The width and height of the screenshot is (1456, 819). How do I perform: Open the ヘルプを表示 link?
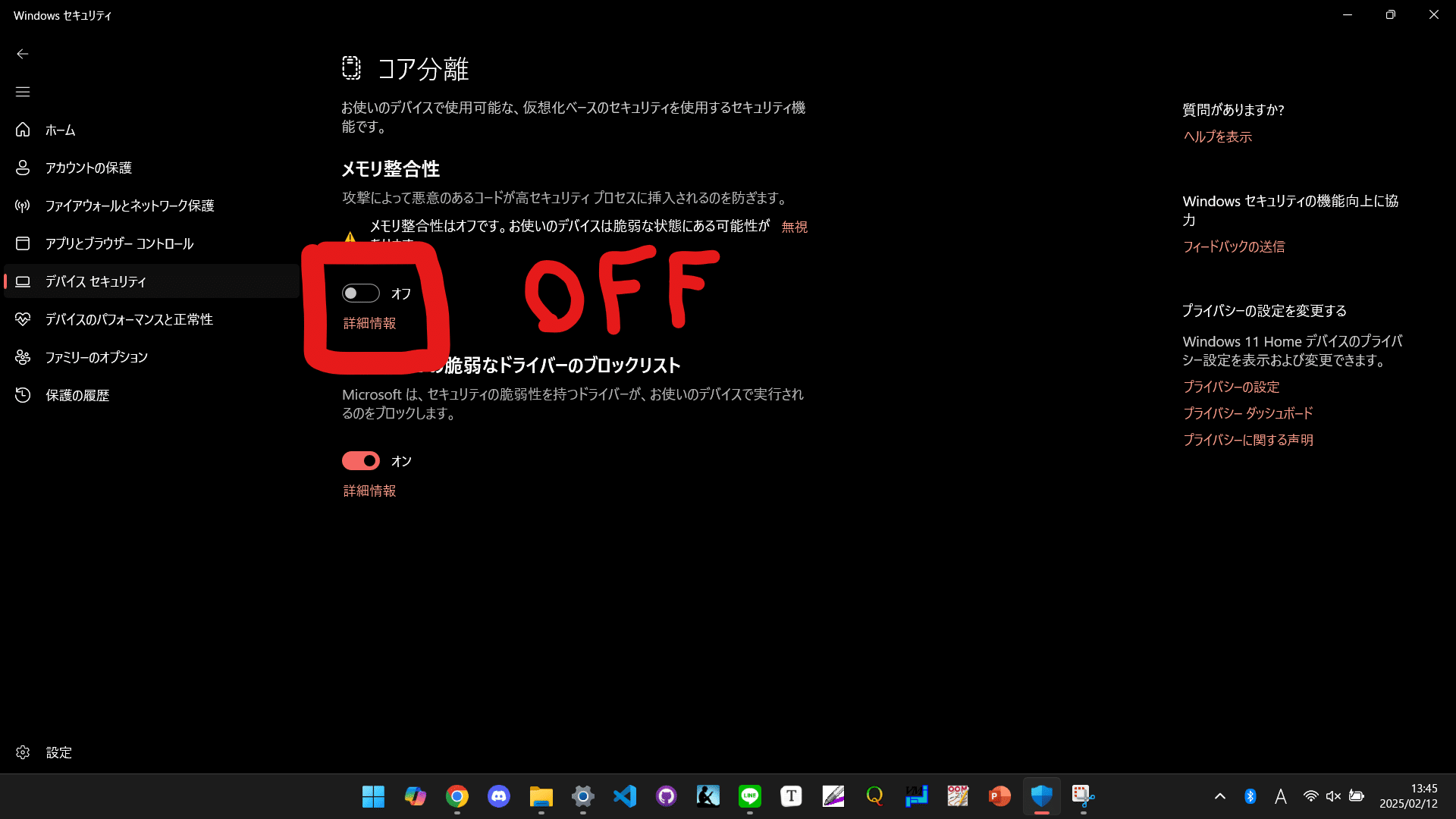click(1218, 136)
